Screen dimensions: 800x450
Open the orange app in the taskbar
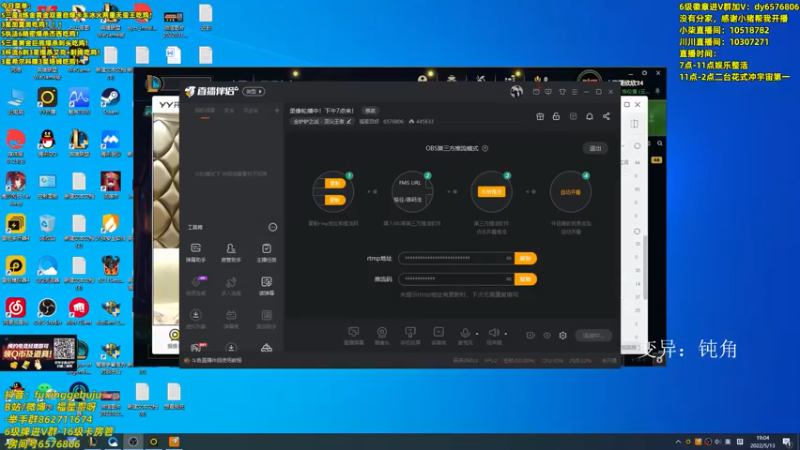(x=174, y=441)
